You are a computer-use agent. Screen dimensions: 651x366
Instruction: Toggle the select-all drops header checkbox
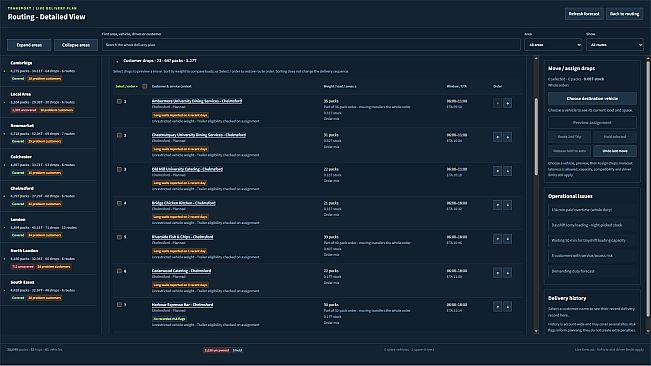tap(144, 86)
